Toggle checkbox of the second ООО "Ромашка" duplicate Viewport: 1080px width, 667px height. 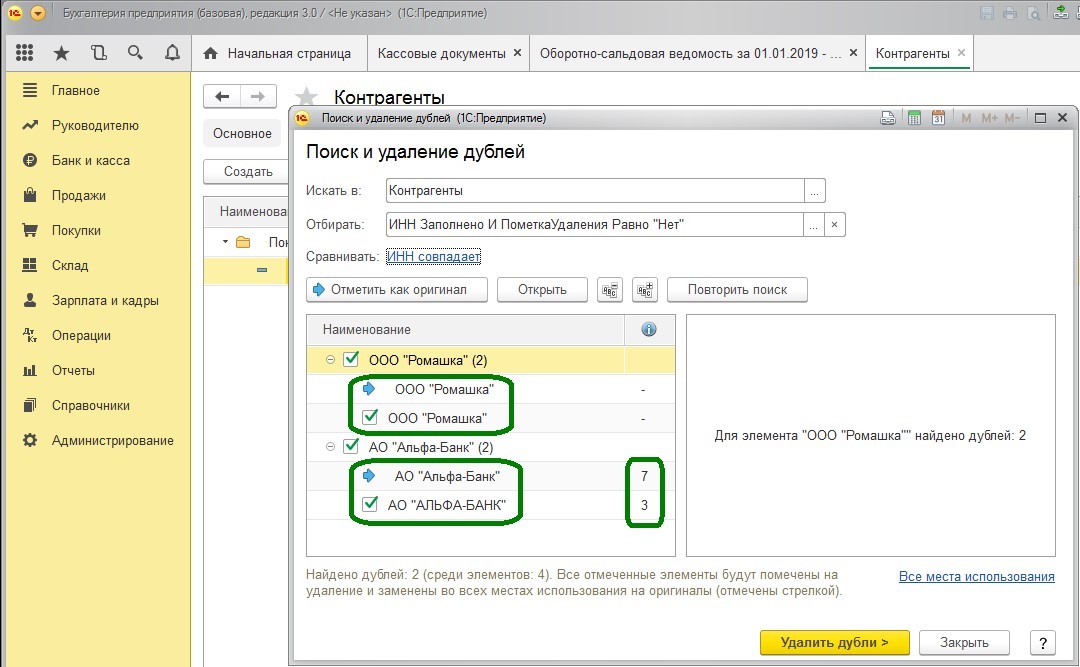point(371,417)
